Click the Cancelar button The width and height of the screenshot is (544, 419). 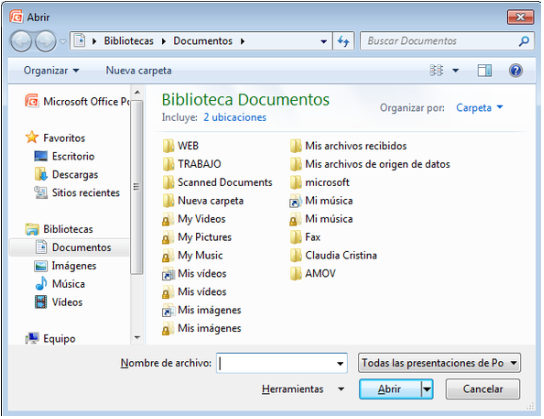tap(483, 389)
